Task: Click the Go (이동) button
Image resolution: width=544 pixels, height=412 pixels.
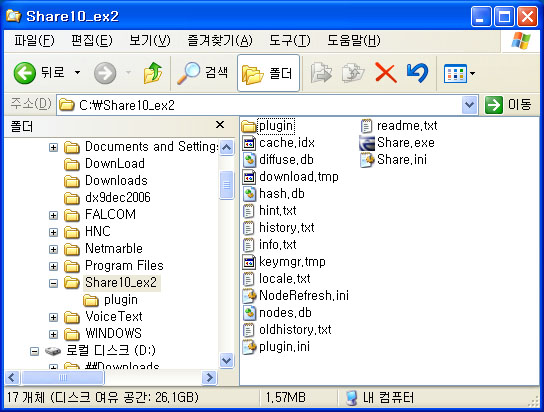Action: click(x=508, y=105)
